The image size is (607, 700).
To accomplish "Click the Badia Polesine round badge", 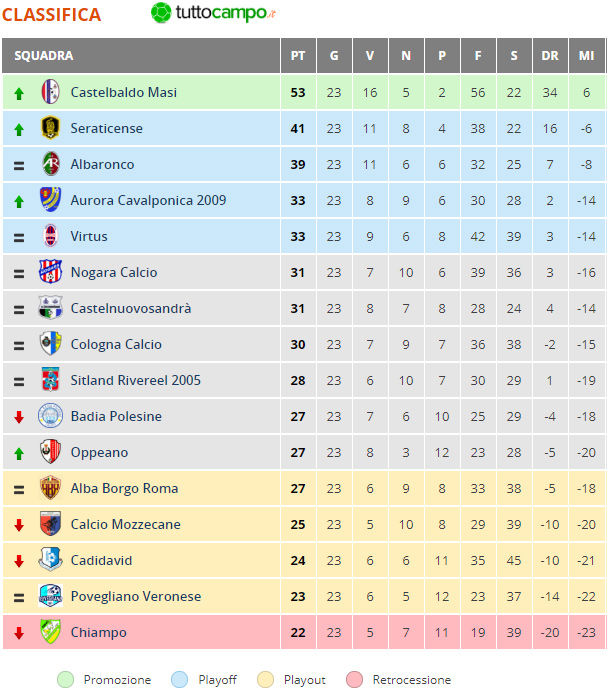I will coord(50,416).
